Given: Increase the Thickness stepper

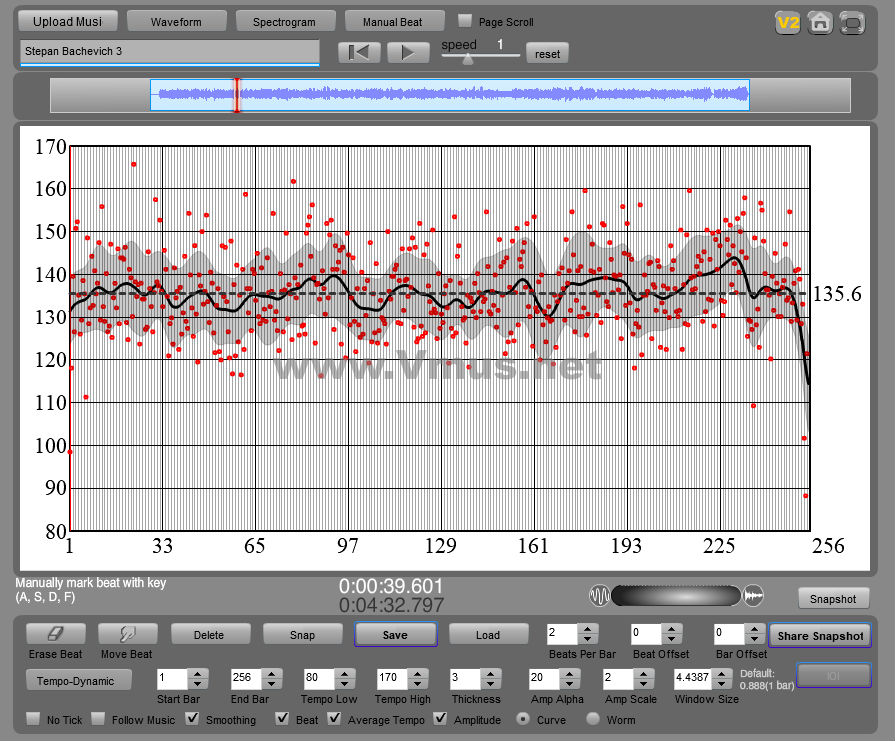Looking at the screenshot, I should [x=491, y=674].
